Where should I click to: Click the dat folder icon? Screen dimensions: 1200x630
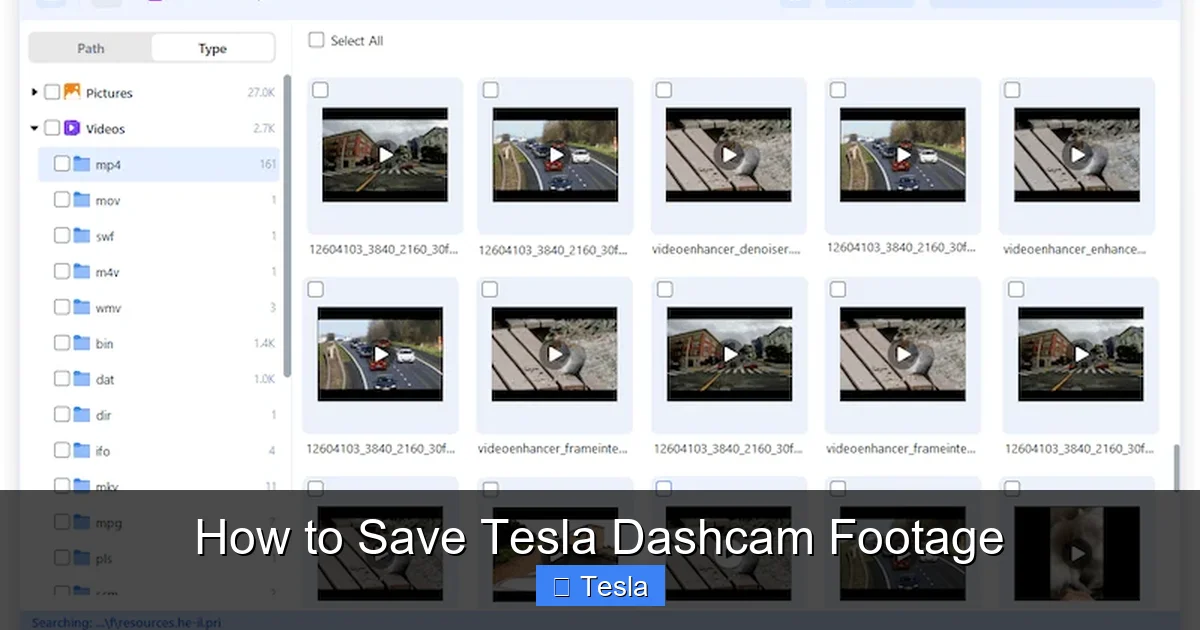[82, 379]
